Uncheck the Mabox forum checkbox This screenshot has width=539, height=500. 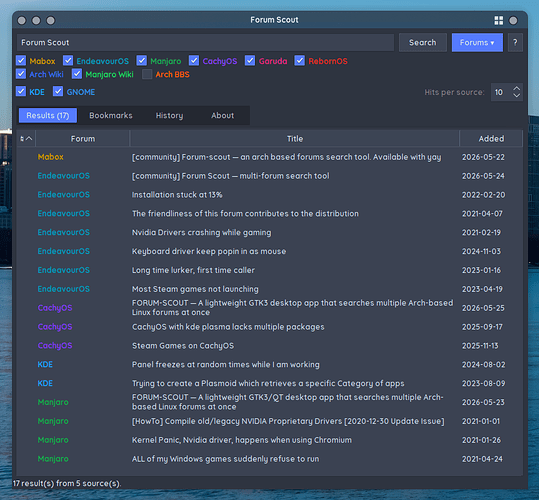coord(21,61)
